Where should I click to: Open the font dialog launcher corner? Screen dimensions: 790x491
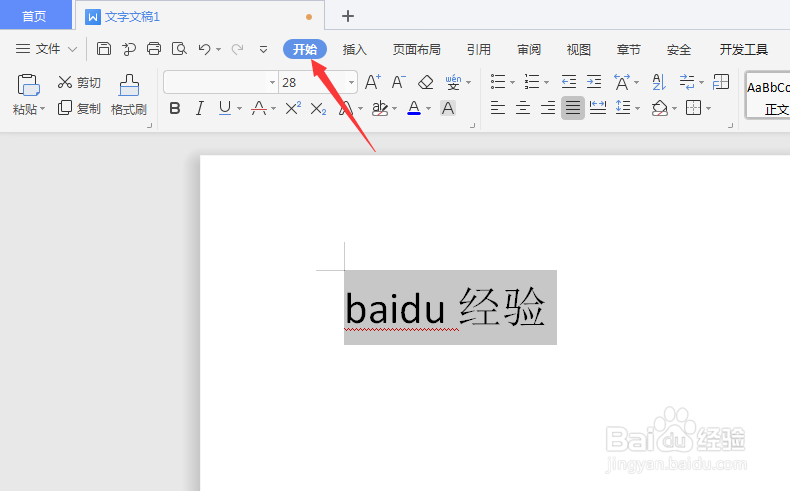point(473,125)
